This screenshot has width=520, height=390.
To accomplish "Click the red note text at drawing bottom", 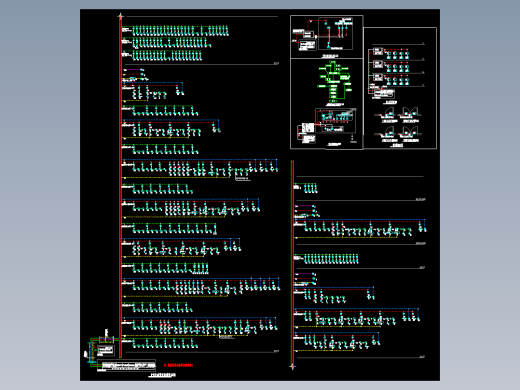I will click(179, 365).
